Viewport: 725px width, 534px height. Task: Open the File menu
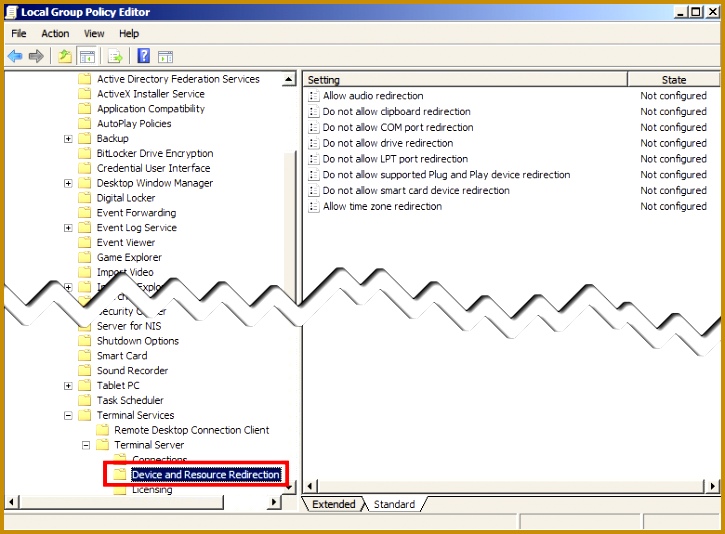point(18,33)
